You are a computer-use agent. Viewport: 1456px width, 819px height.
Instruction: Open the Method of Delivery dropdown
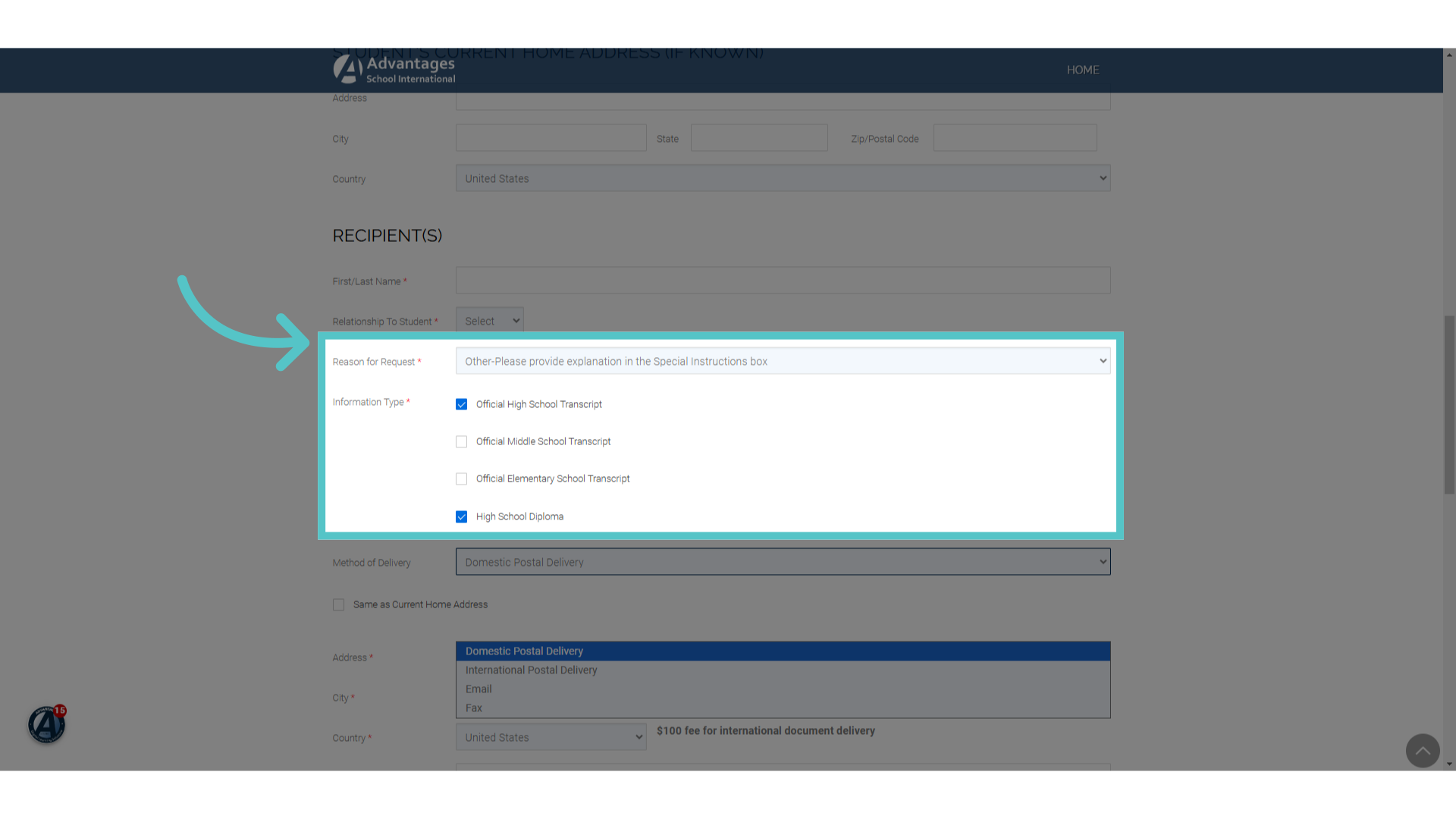tap(783, 562)
